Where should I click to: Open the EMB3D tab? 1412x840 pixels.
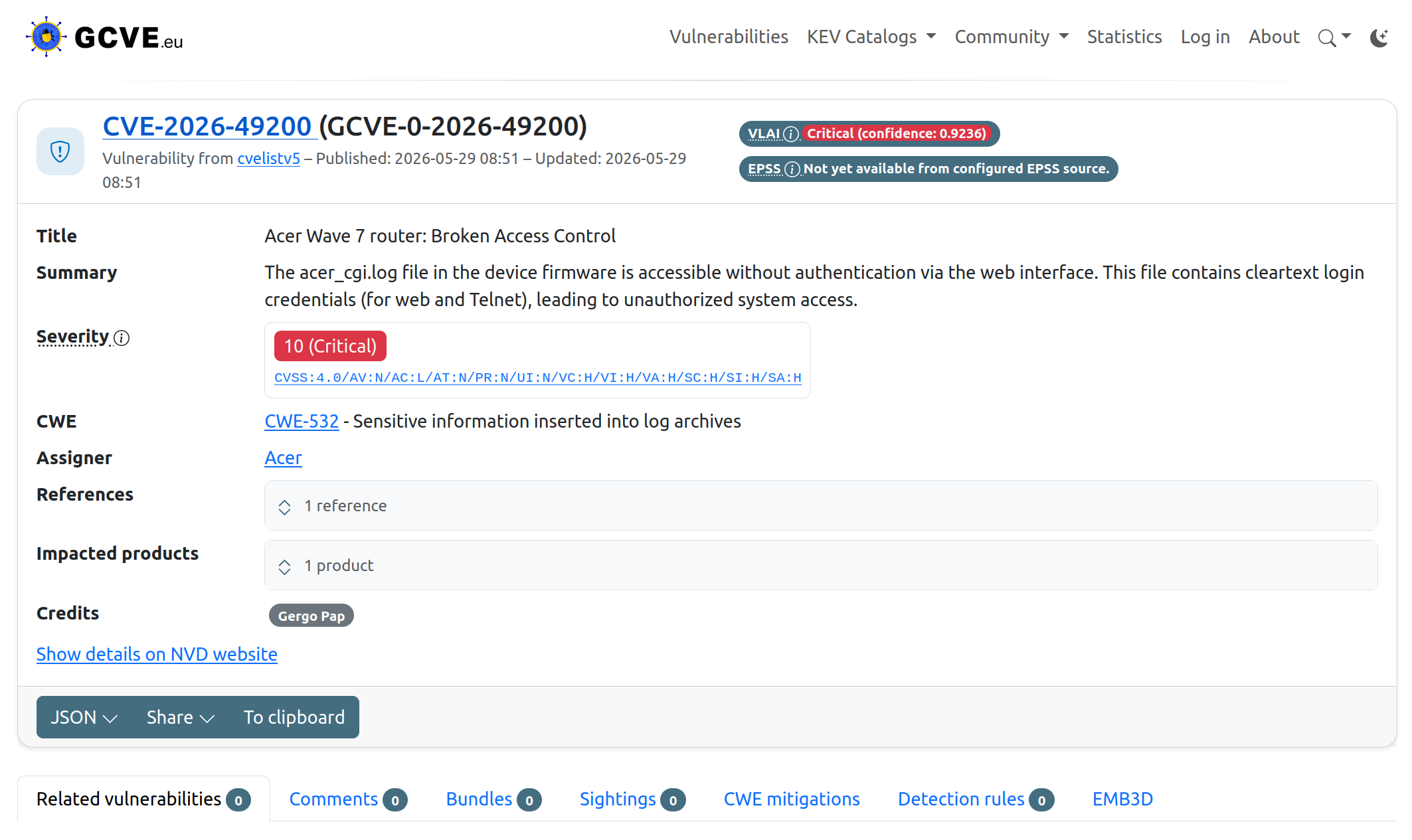pyautogui.click(x=1122, y=799)
